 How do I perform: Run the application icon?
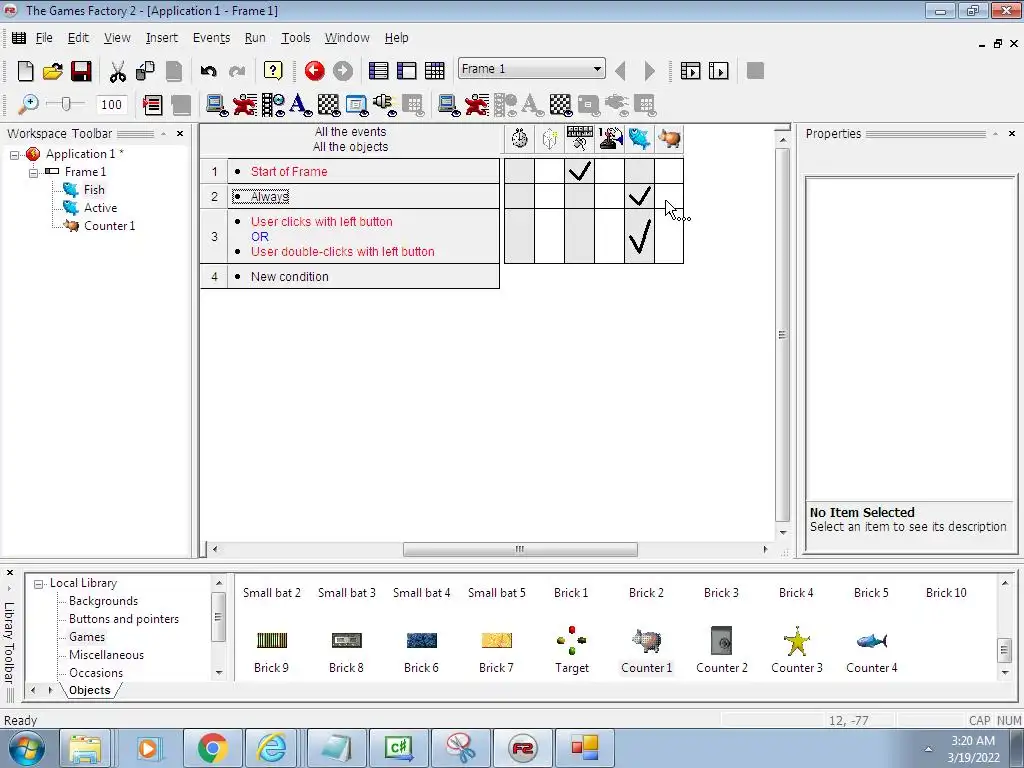coord(690,71)
